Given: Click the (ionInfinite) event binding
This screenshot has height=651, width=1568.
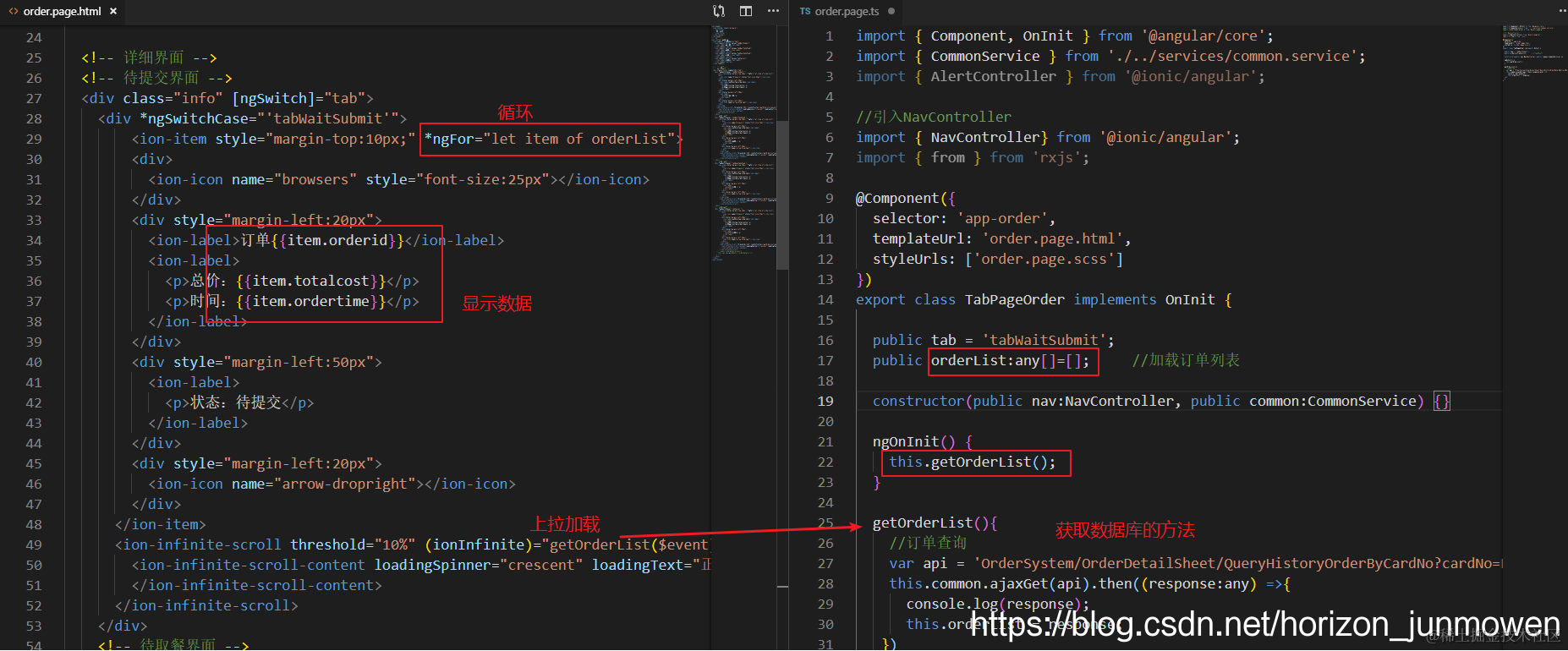Looking at the screenshot, I should (x=567, y=544).
